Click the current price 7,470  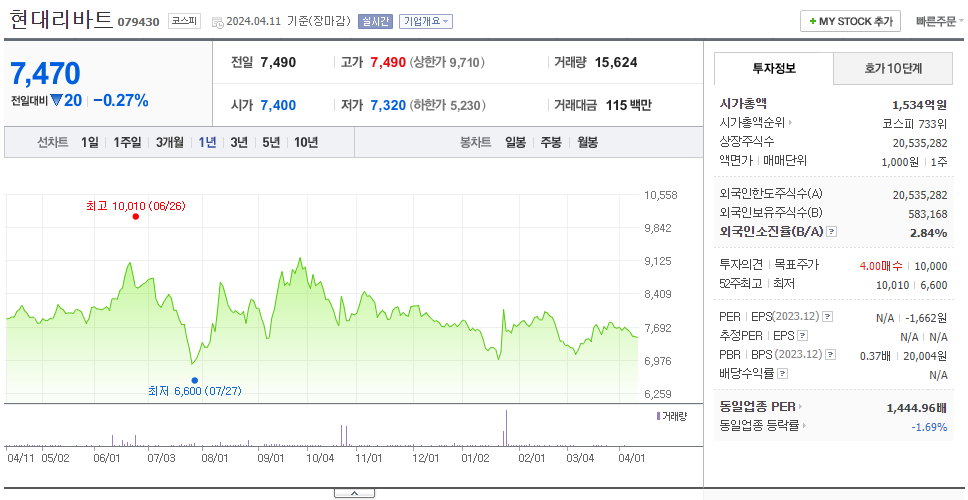46,73
